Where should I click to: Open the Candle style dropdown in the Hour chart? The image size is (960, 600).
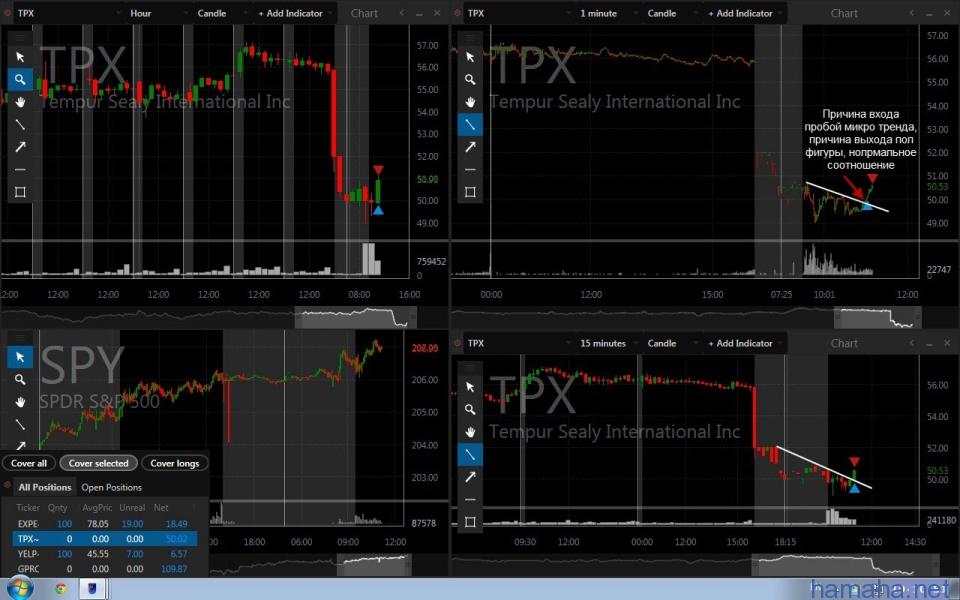tap(222, 13)
